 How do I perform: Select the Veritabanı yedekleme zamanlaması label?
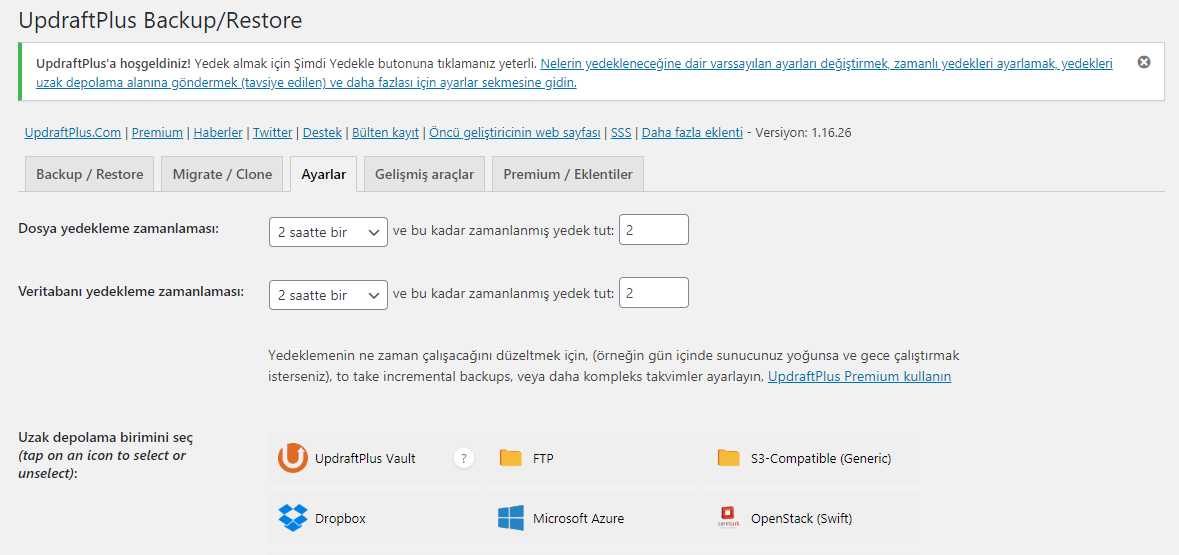(x=131, y=291)
